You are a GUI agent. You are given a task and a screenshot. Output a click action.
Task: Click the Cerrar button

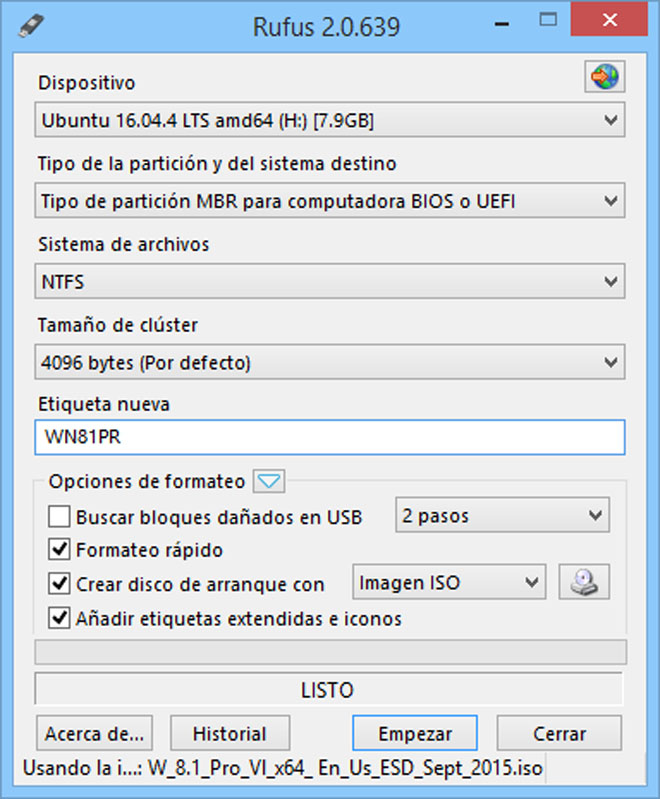coord(559,733)
